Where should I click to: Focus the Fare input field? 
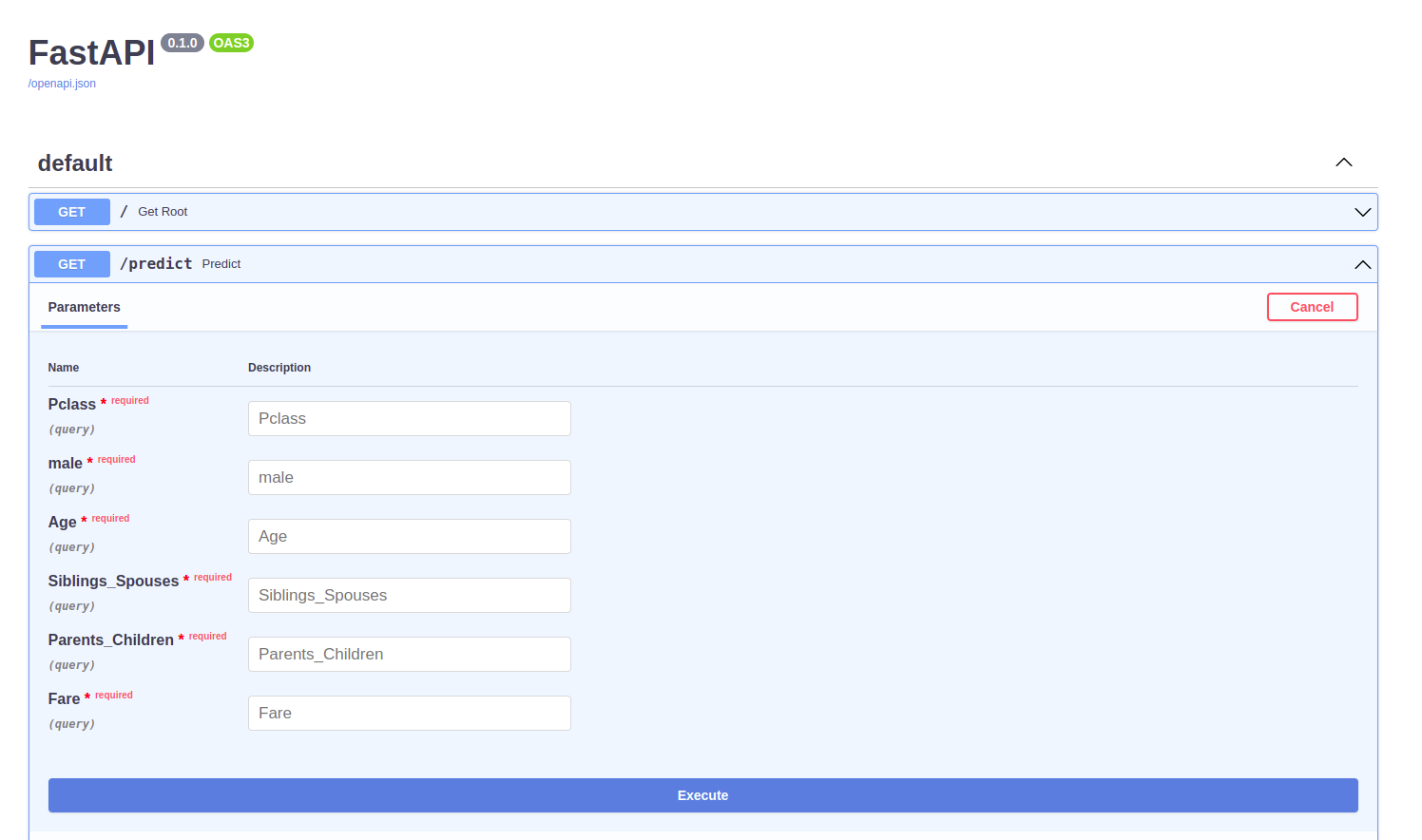click(409, 713)
